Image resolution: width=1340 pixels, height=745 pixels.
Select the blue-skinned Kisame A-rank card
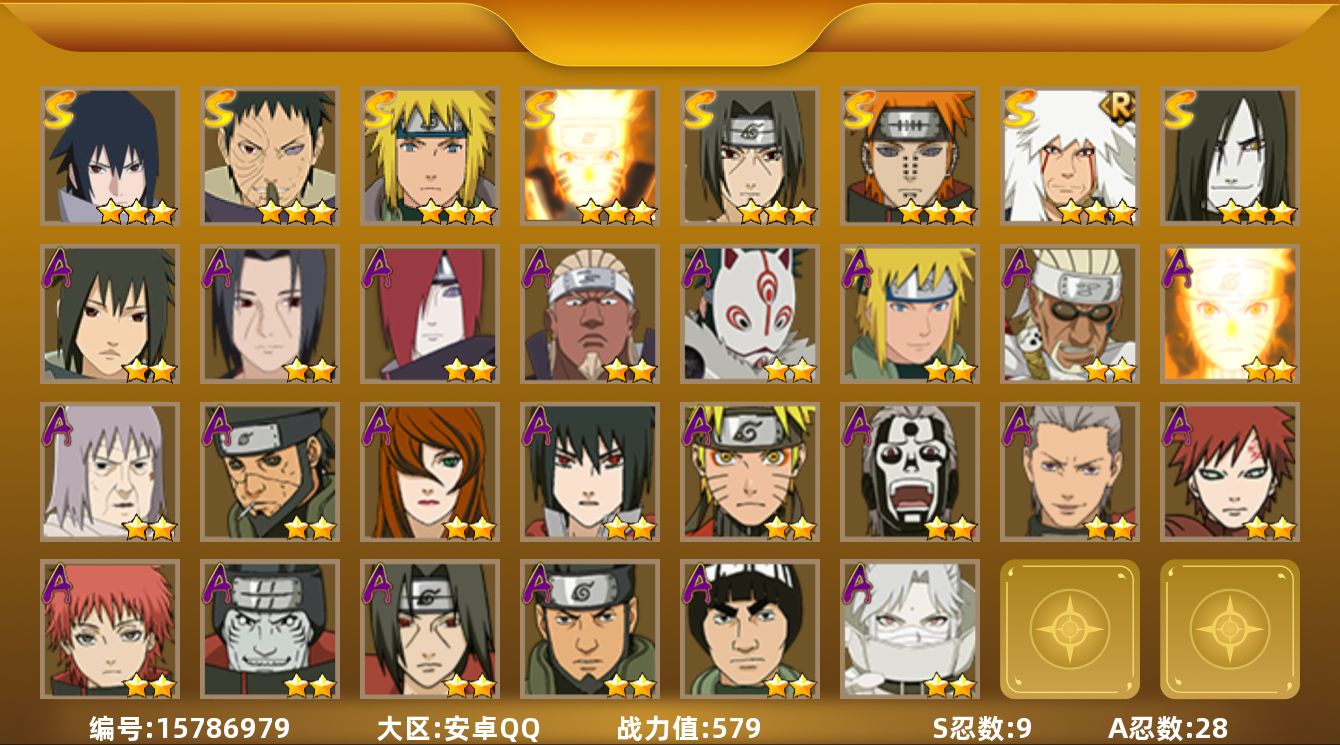click(269, 629)
